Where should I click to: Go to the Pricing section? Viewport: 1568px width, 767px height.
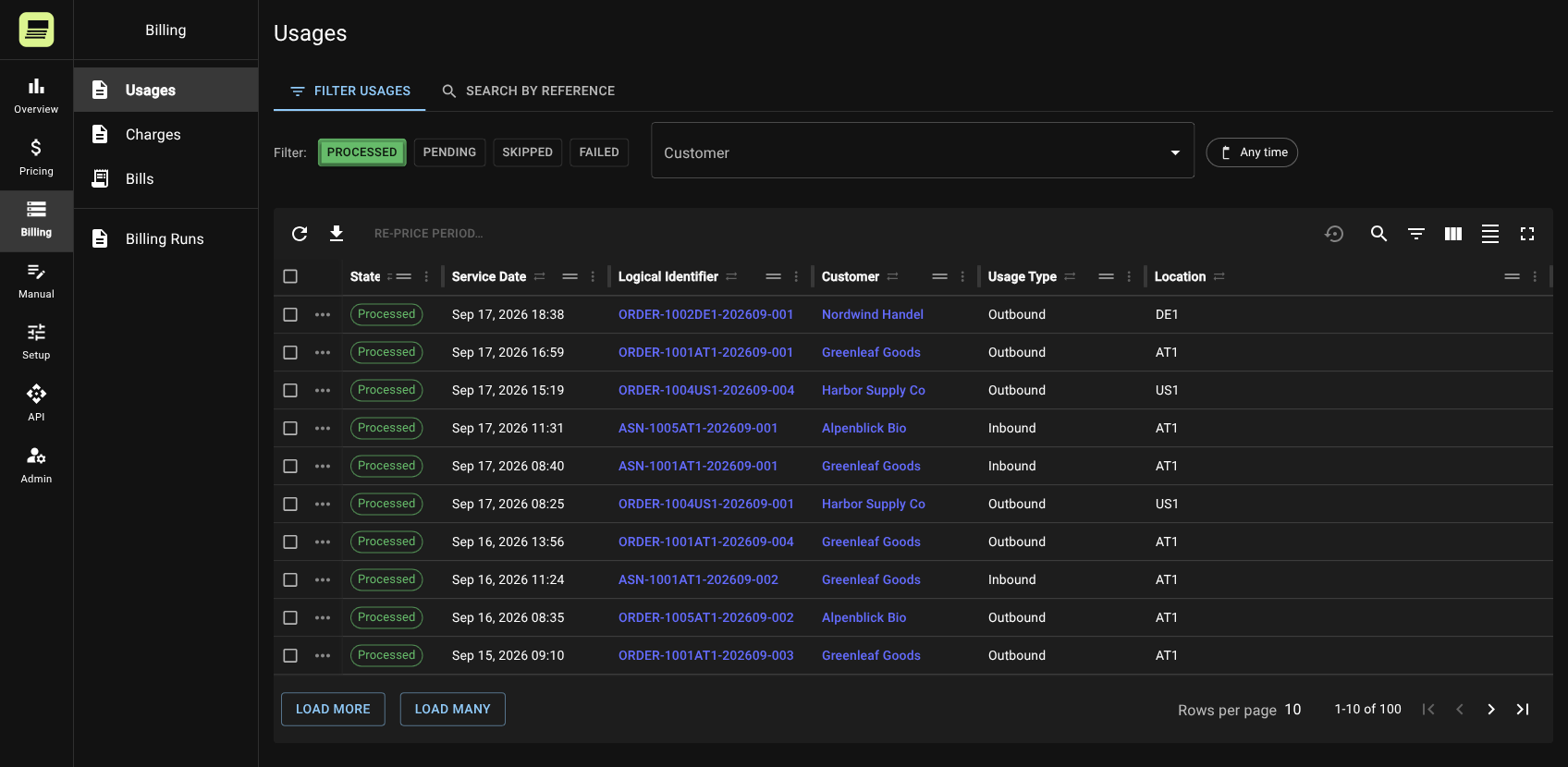point(36,158)
